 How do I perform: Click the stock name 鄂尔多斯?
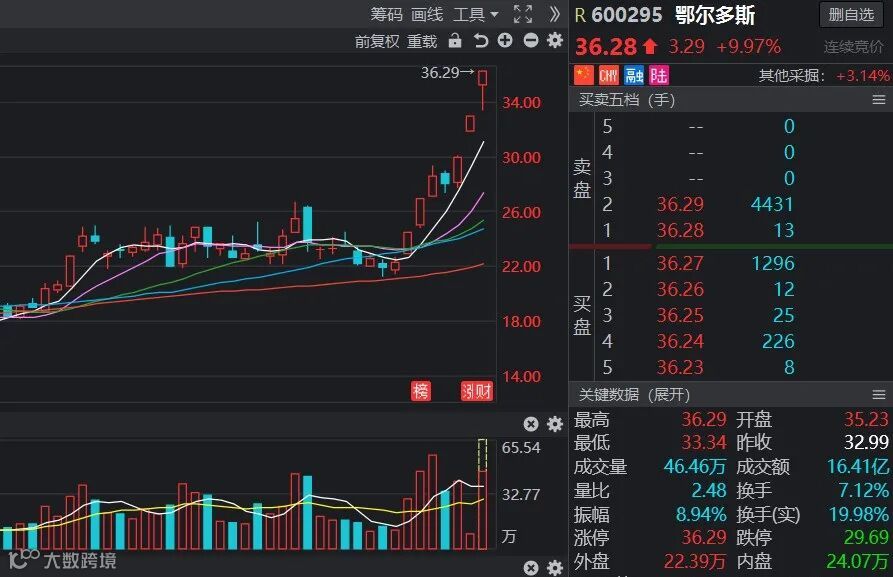coord(715,15)
